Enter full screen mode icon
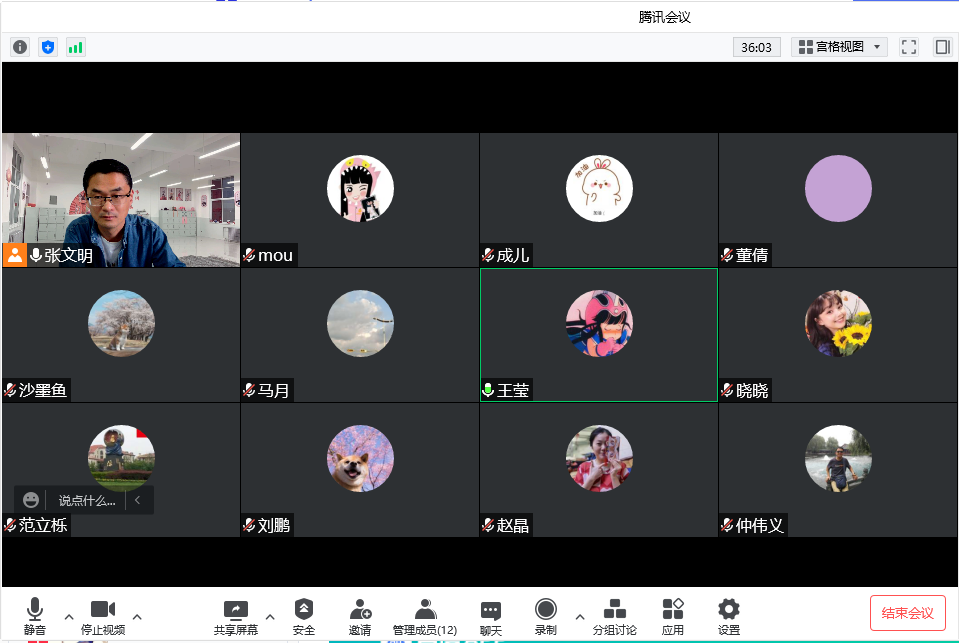The height and width of the screenshot is (643, 959). [908, 47]
